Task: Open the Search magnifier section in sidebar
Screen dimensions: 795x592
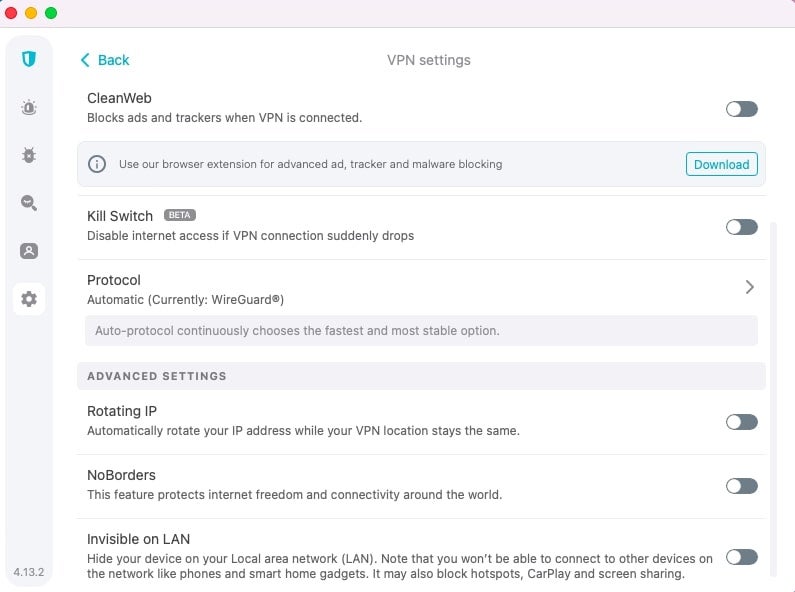Action: click(x=29, y=203)
